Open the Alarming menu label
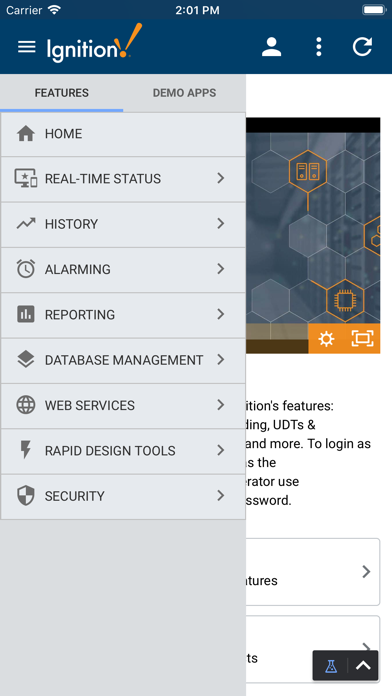 (x=78, y=269)
